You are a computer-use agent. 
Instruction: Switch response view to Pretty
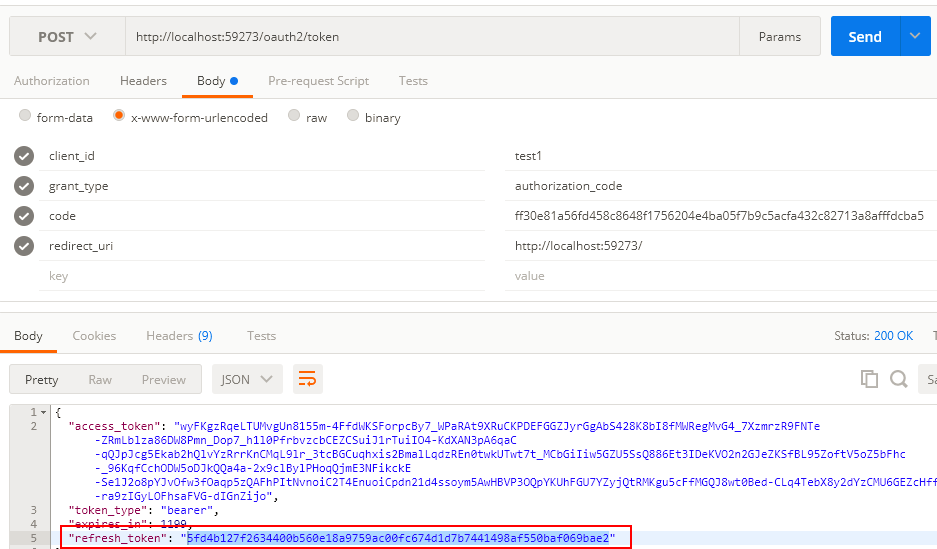click(41, 379)
